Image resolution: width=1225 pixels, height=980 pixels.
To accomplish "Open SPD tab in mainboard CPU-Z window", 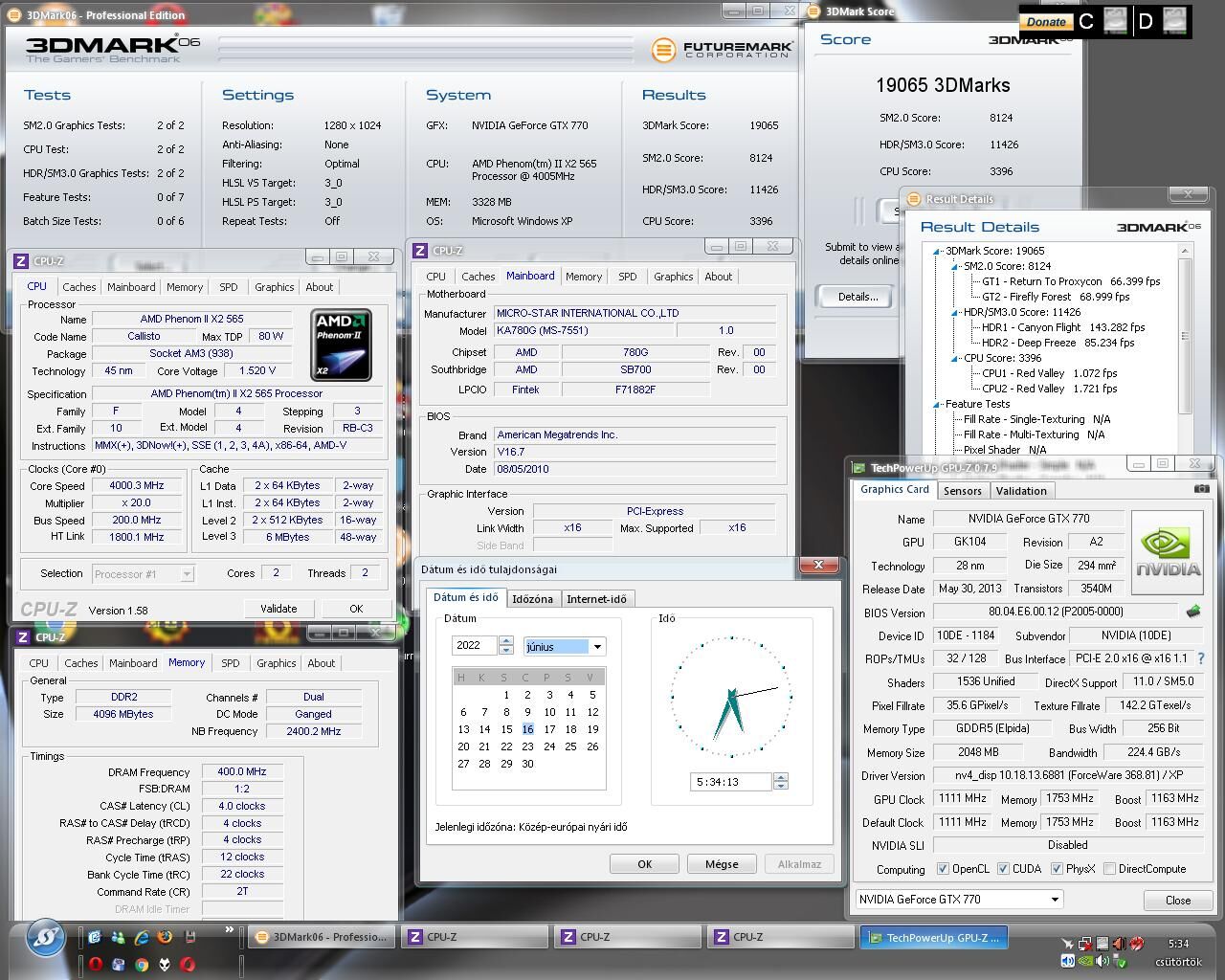I will tap(627, 277).
